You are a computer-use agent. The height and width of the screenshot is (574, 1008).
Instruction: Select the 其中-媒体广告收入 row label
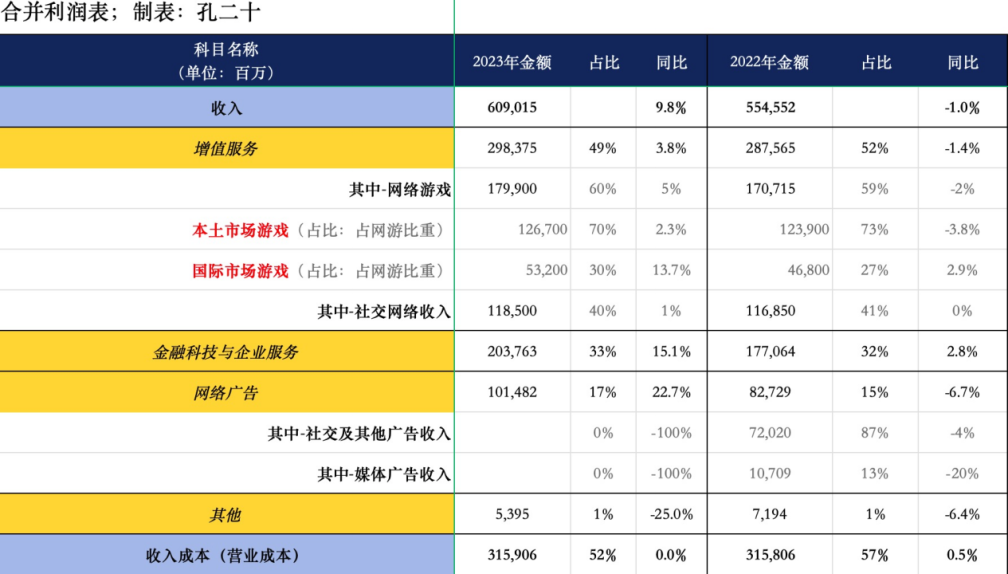click(384, 474)
